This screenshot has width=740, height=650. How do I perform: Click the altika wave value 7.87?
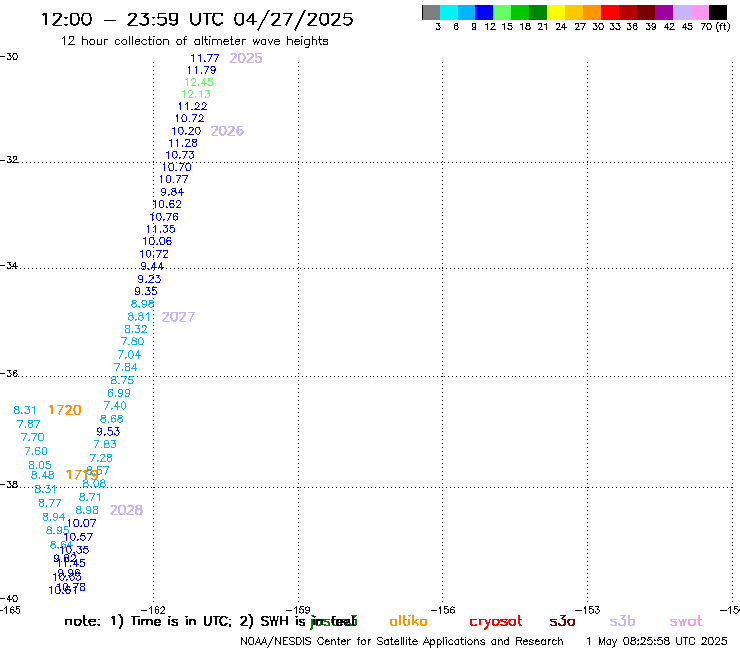(29, 424)
